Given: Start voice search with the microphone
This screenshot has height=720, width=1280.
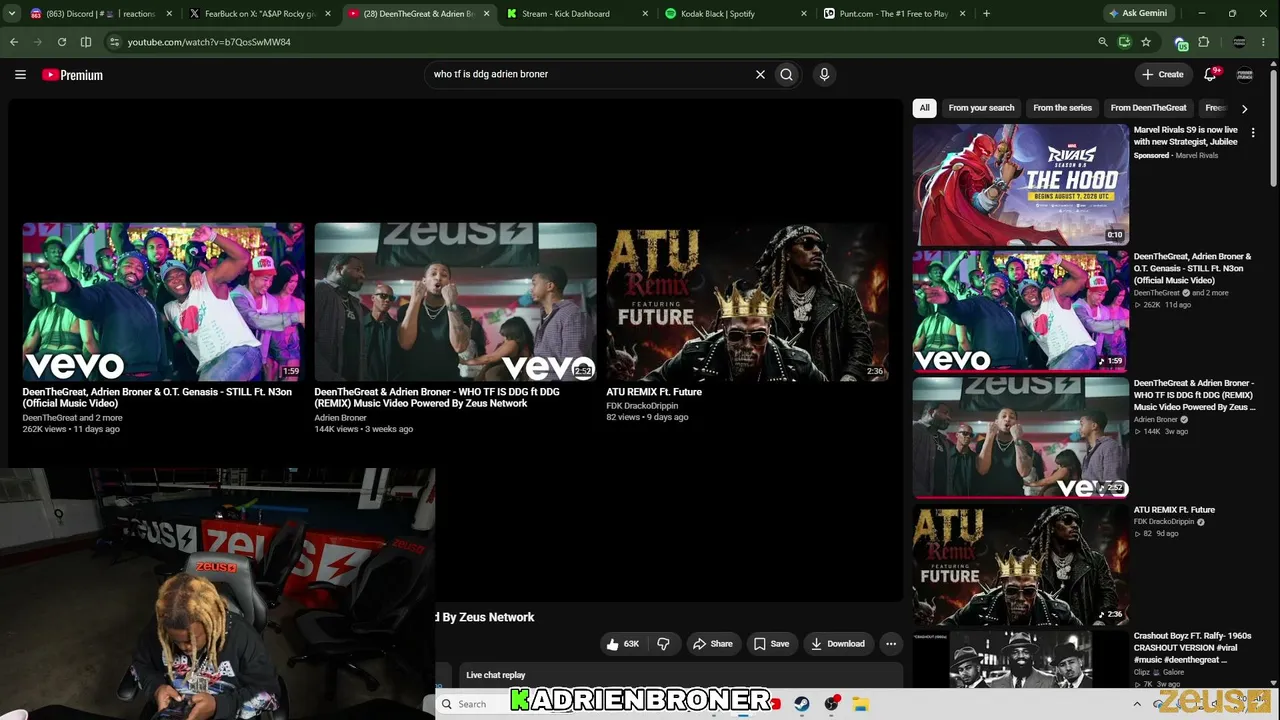Looking at the screenshot, I should coord(824,74).
